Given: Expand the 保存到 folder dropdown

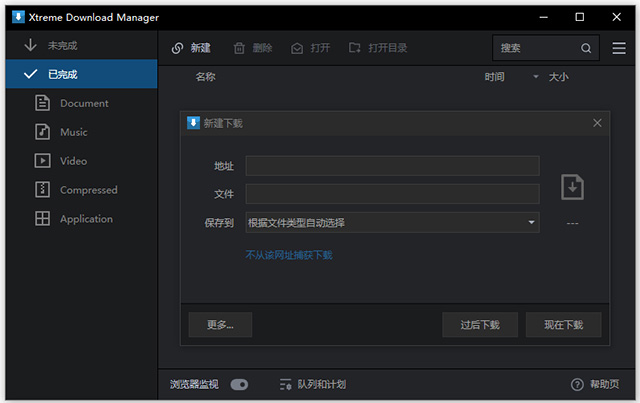Looking at the screenshot, I should pos(531,222).
